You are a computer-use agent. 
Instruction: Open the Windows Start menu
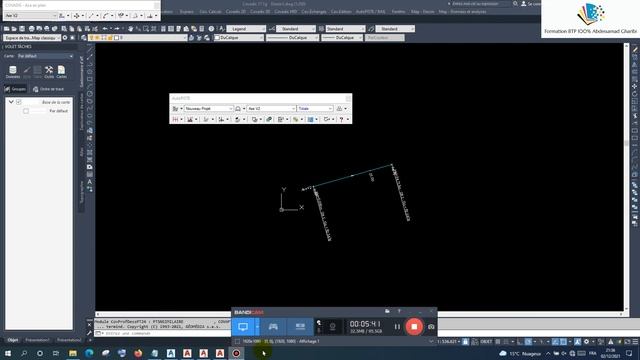[x=8, y=353]
